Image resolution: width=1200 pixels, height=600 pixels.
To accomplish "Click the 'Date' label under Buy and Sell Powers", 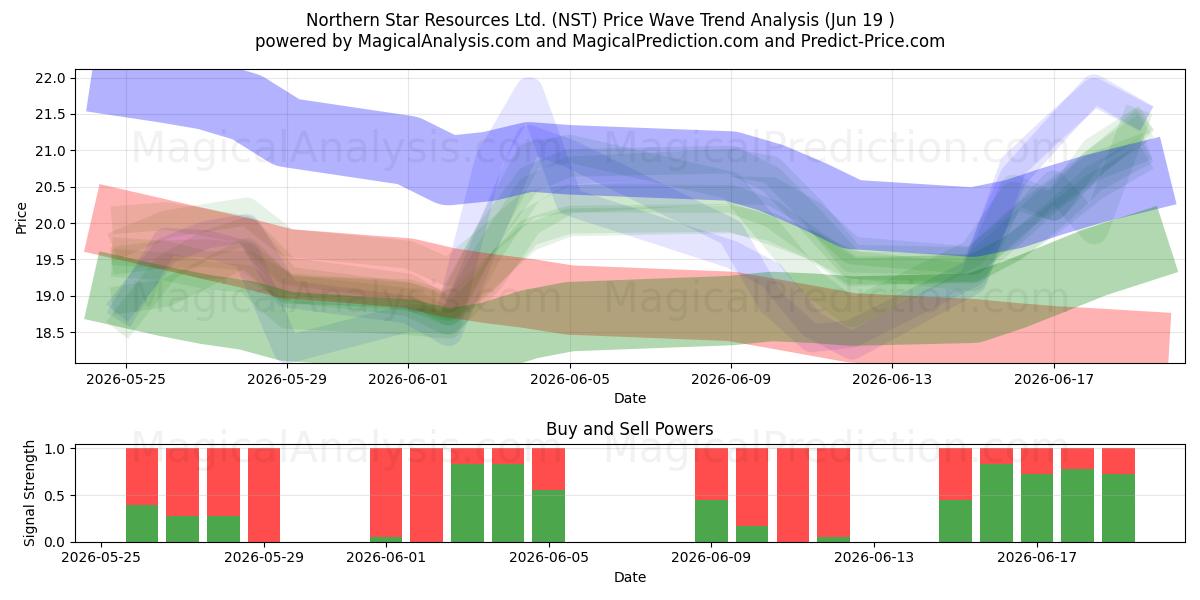I will click(630, 577).
